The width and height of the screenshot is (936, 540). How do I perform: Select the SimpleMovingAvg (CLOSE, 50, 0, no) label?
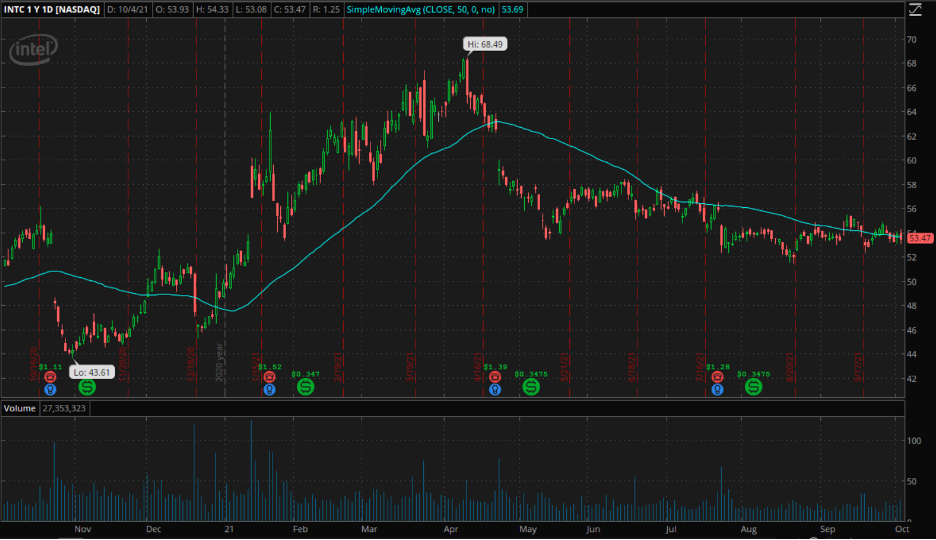420,10
